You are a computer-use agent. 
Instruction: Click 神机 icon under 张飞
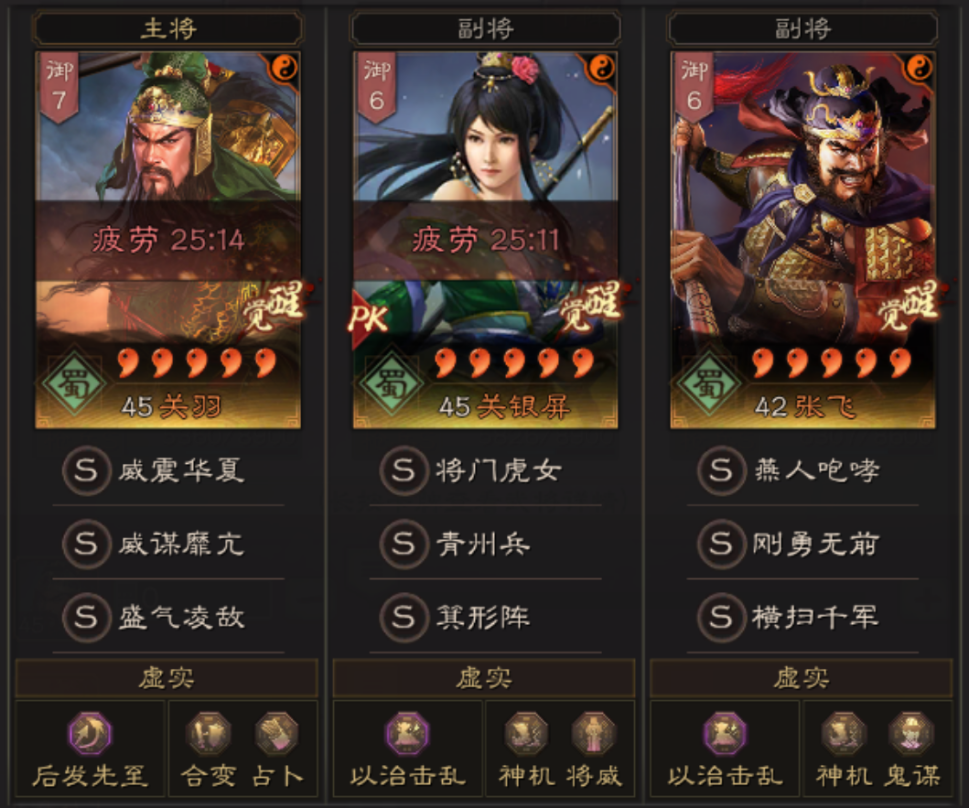844,734
